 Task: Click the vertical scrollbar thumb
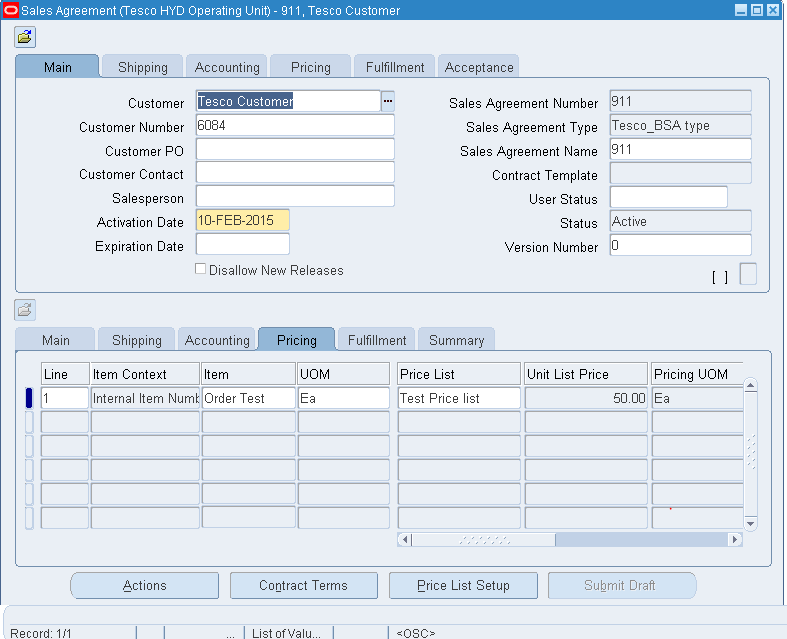coord(750,452)
